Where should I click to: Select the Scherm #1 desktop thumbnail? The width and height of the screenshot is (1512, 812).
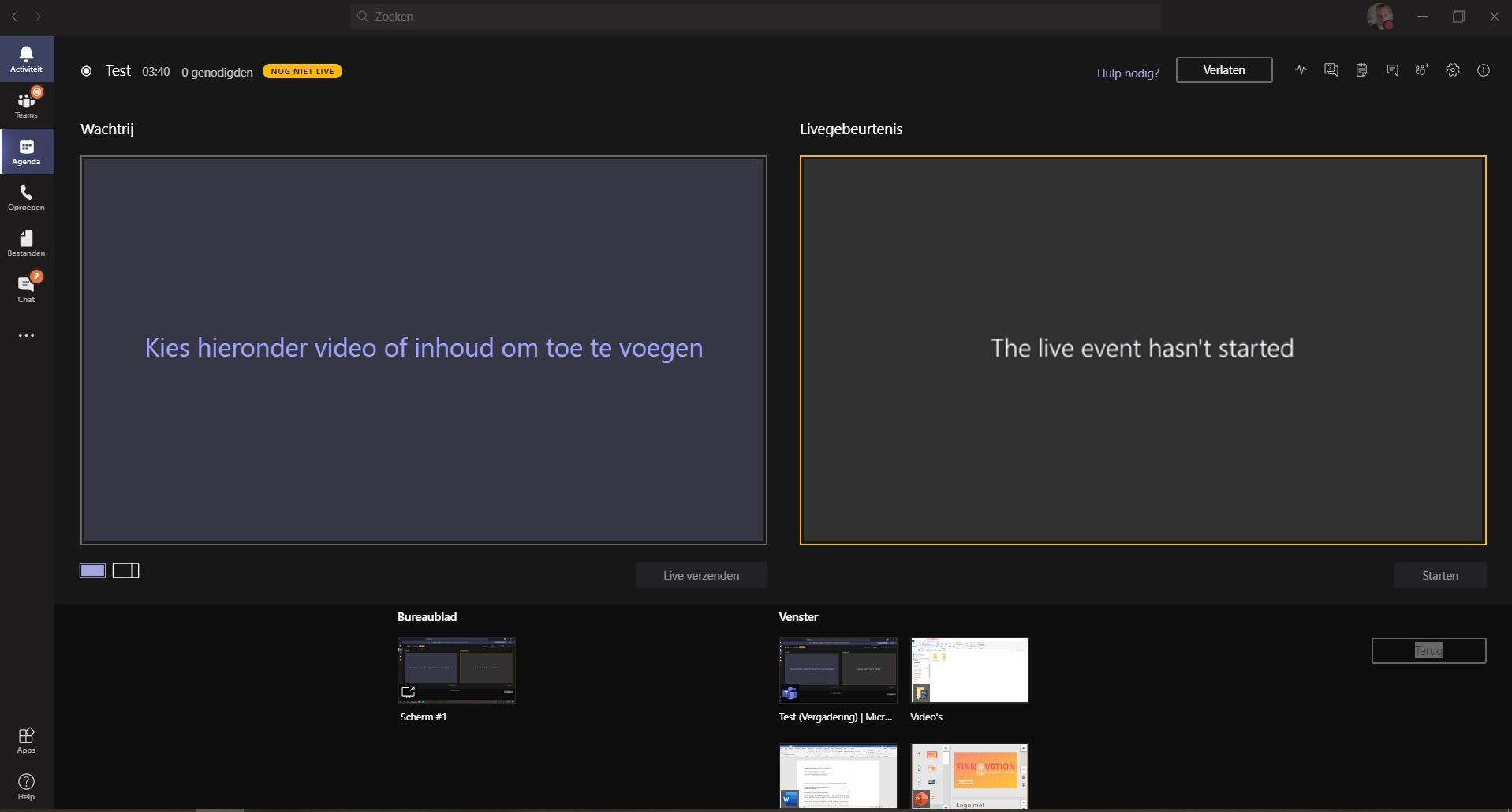[x=457, y=670]
